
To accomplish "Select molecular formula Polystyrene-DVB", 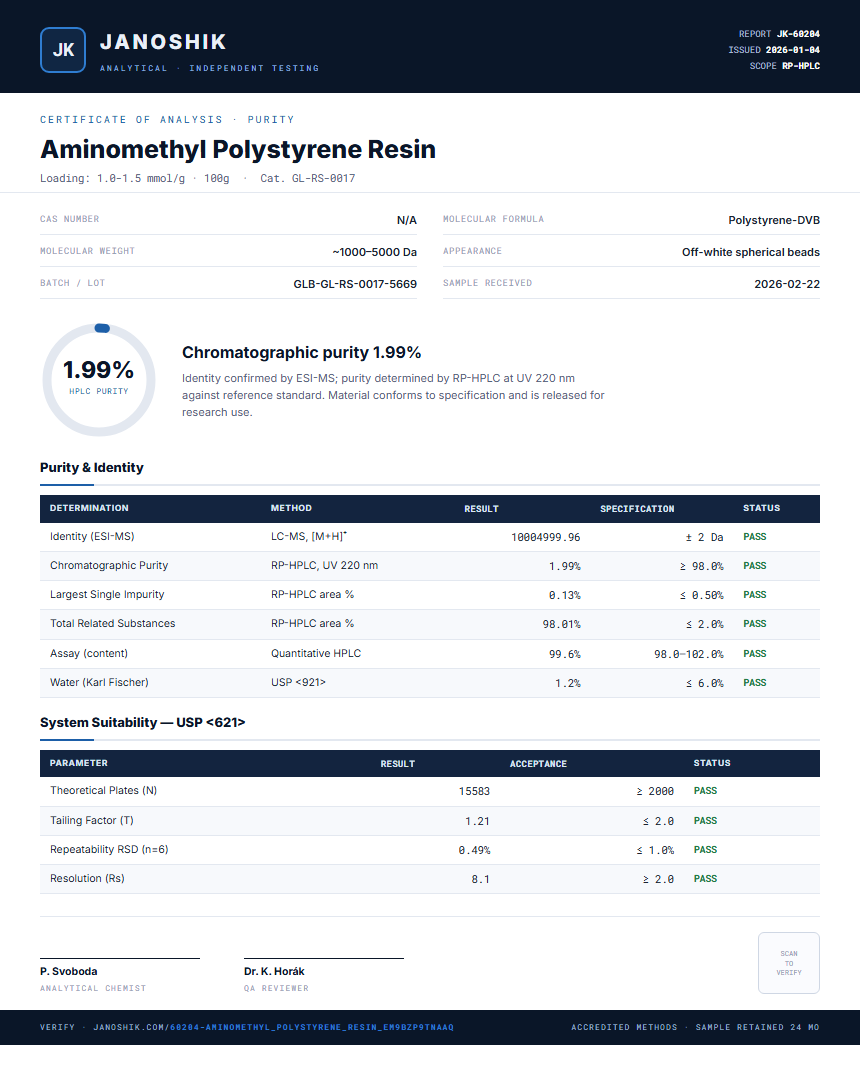I will [x=774, y=220].
